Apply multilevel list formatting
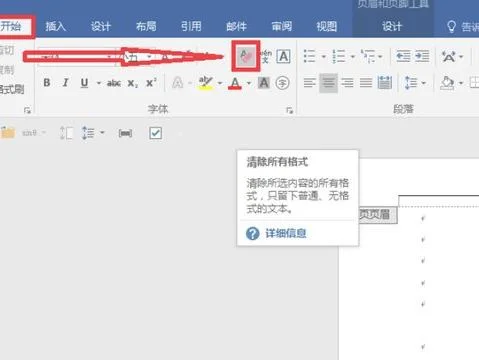Screen dimensions: 479x360 (x=368, y=56)
